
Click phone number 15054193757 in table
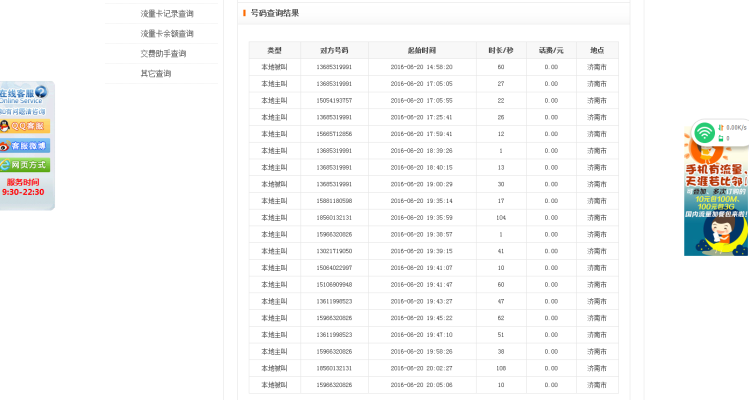[334, 101]
